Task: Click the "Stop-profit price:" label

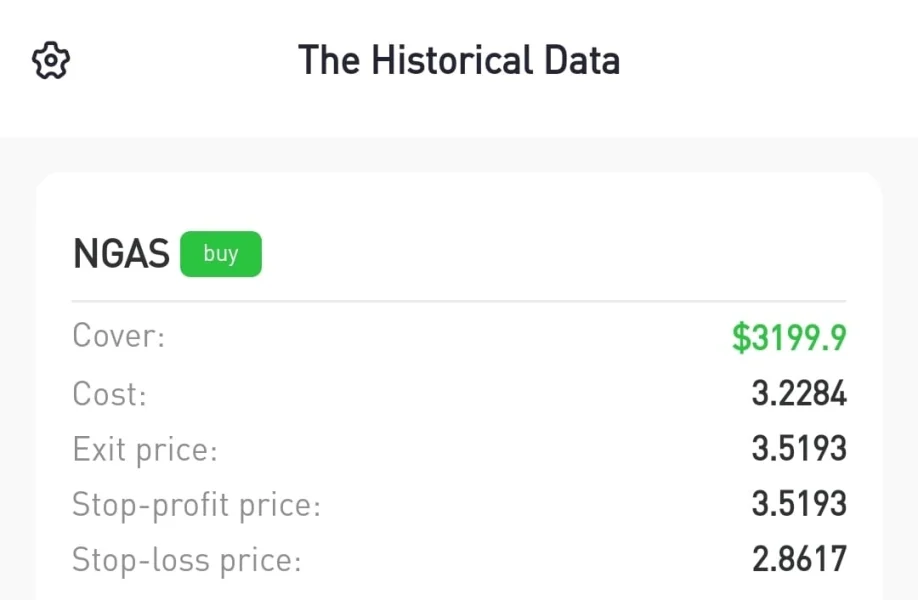Action: point(196,505)
